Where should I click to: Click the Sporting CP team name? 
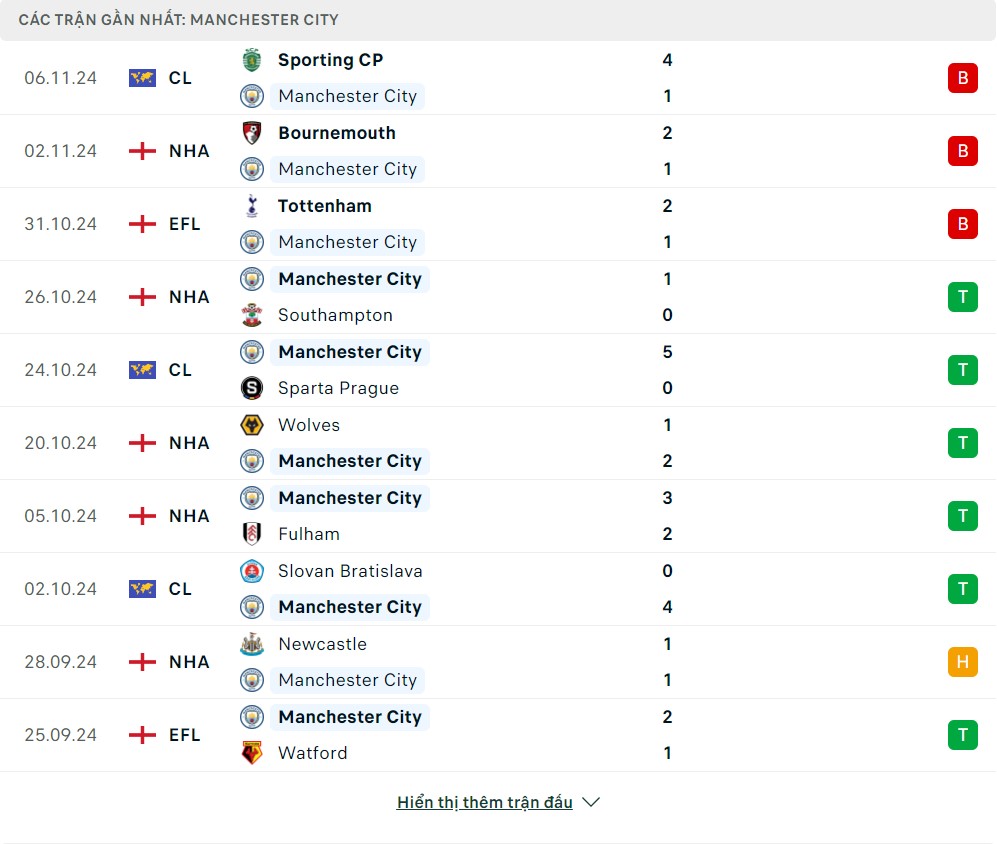pyautogui.click(x=330, y=60)
